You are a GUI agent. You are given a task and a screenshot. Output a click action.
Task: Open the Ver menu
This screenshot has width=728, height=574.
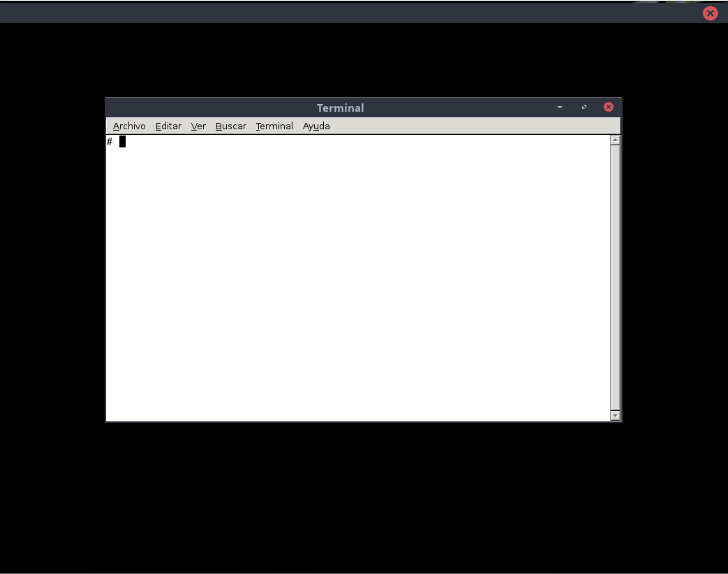coord(198,126)
